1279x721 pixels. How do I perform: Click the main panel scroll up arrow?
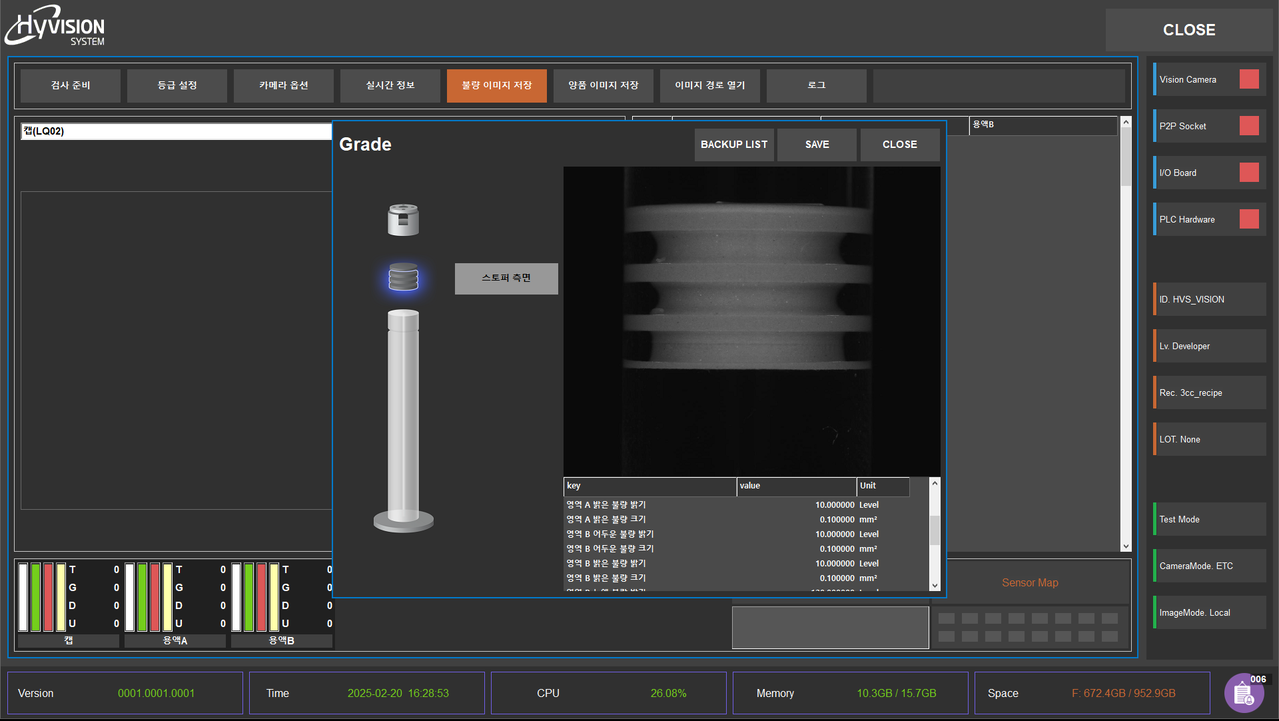1126,123
